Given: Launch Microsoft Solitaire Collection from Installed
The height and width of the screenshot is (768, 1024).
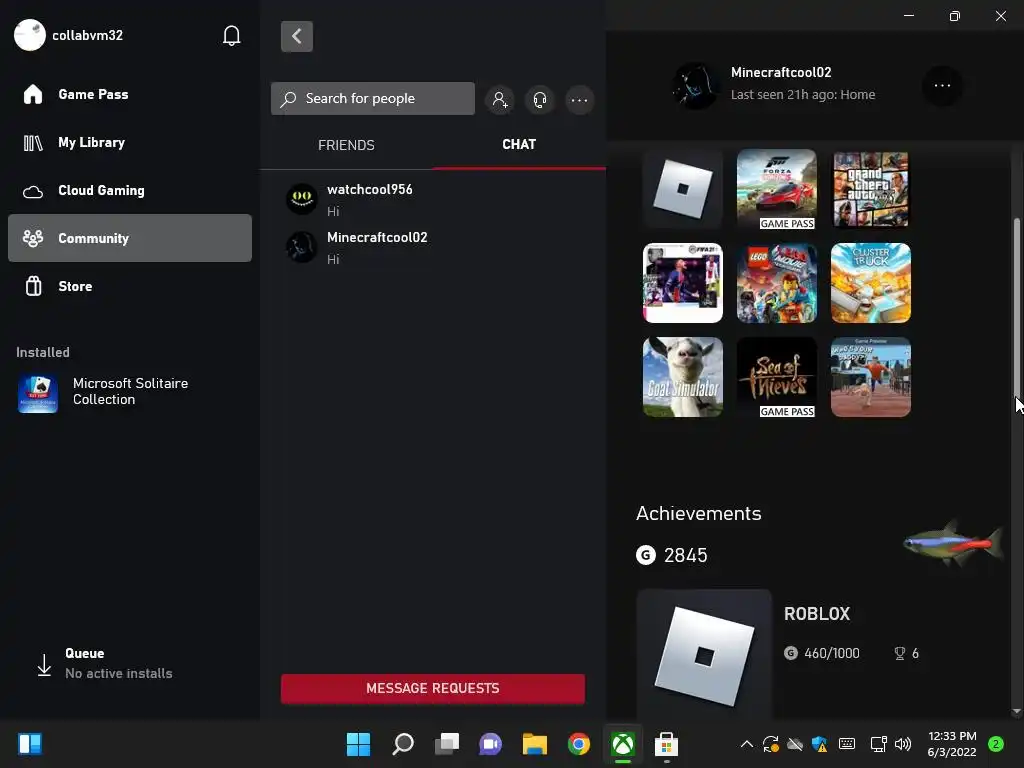Looking at the screenshot, I should coord(130,392).
